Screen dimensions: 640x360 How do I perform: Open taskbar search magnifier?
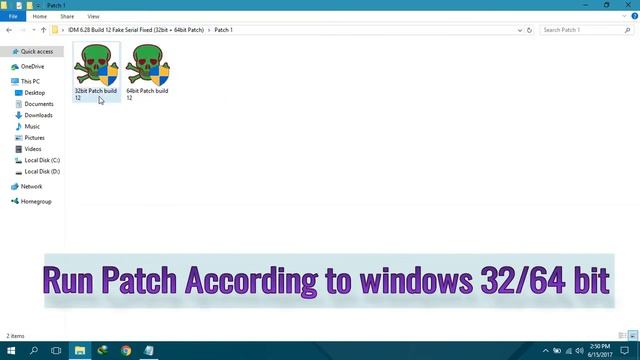34,351
